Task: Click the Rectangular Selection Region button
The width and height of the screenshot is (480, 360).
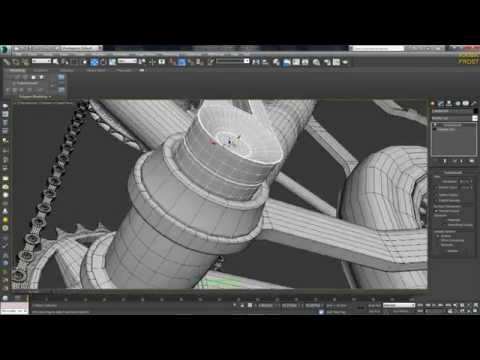Action: [x=74, y=62]
